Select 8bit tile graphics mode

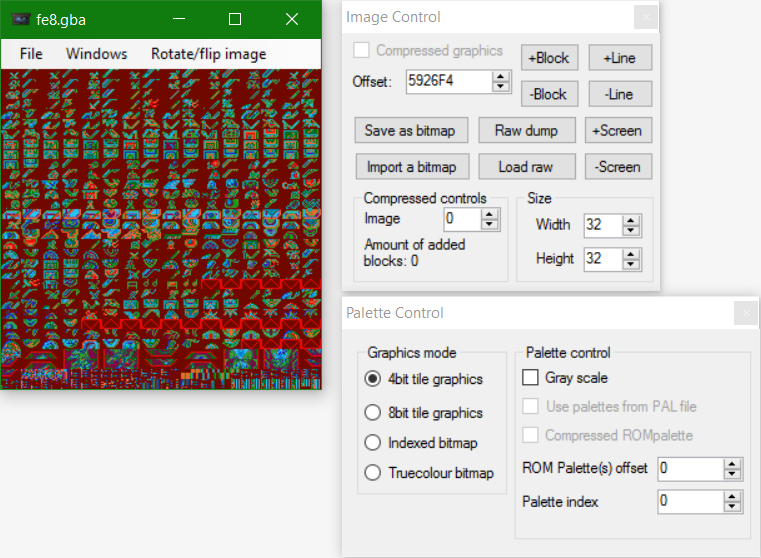373,412
